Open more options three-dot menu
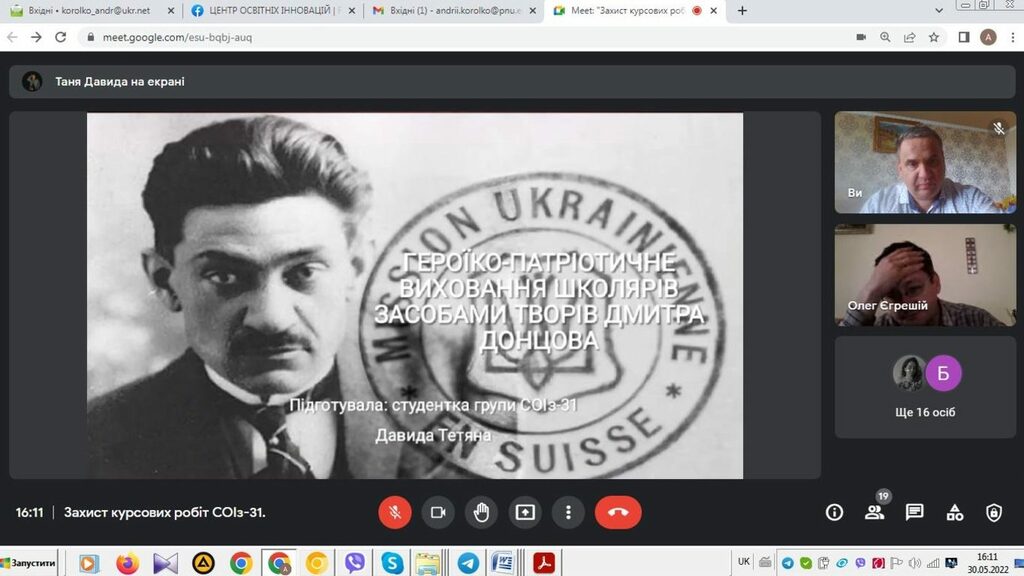This screenshot has width=1024, height=576. pyautogui.click(x=568, y=512)
